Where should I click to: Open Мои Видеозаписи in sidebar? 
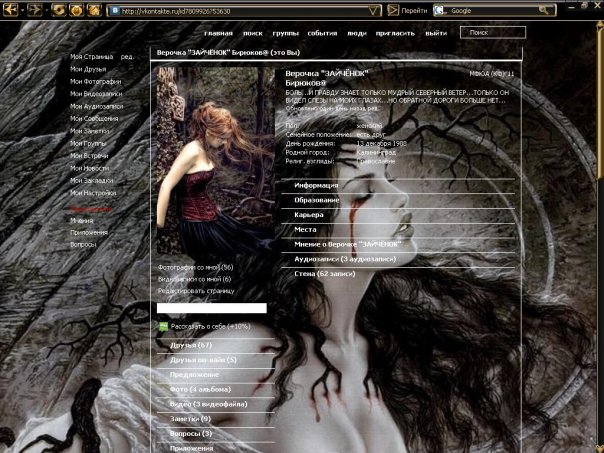(x=96, y=94)
